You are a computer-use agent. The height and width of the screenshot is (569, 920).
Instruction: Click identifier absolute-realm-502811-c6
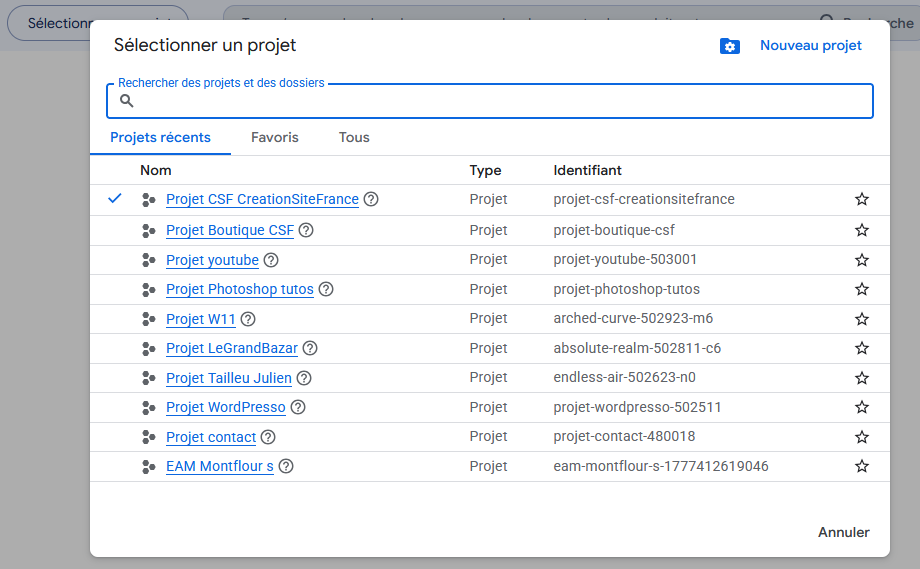(637, 348)
